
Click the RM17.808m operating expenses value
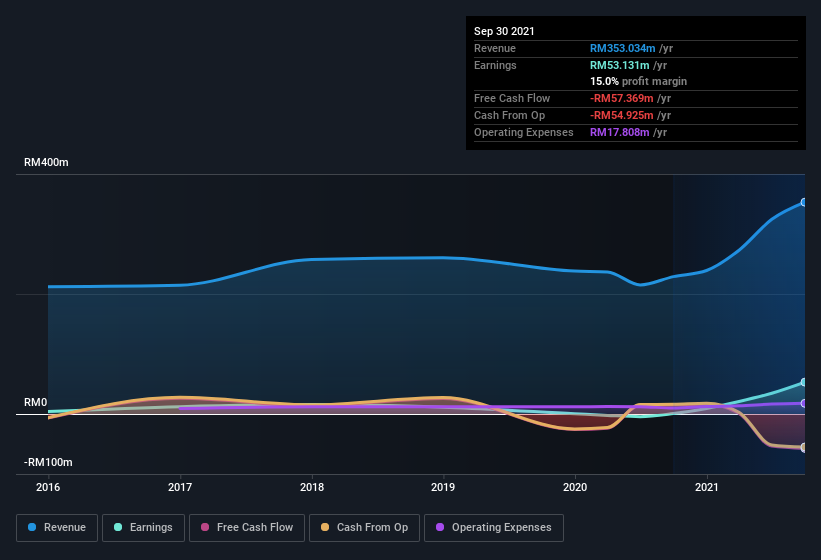[x=619, y=132]
